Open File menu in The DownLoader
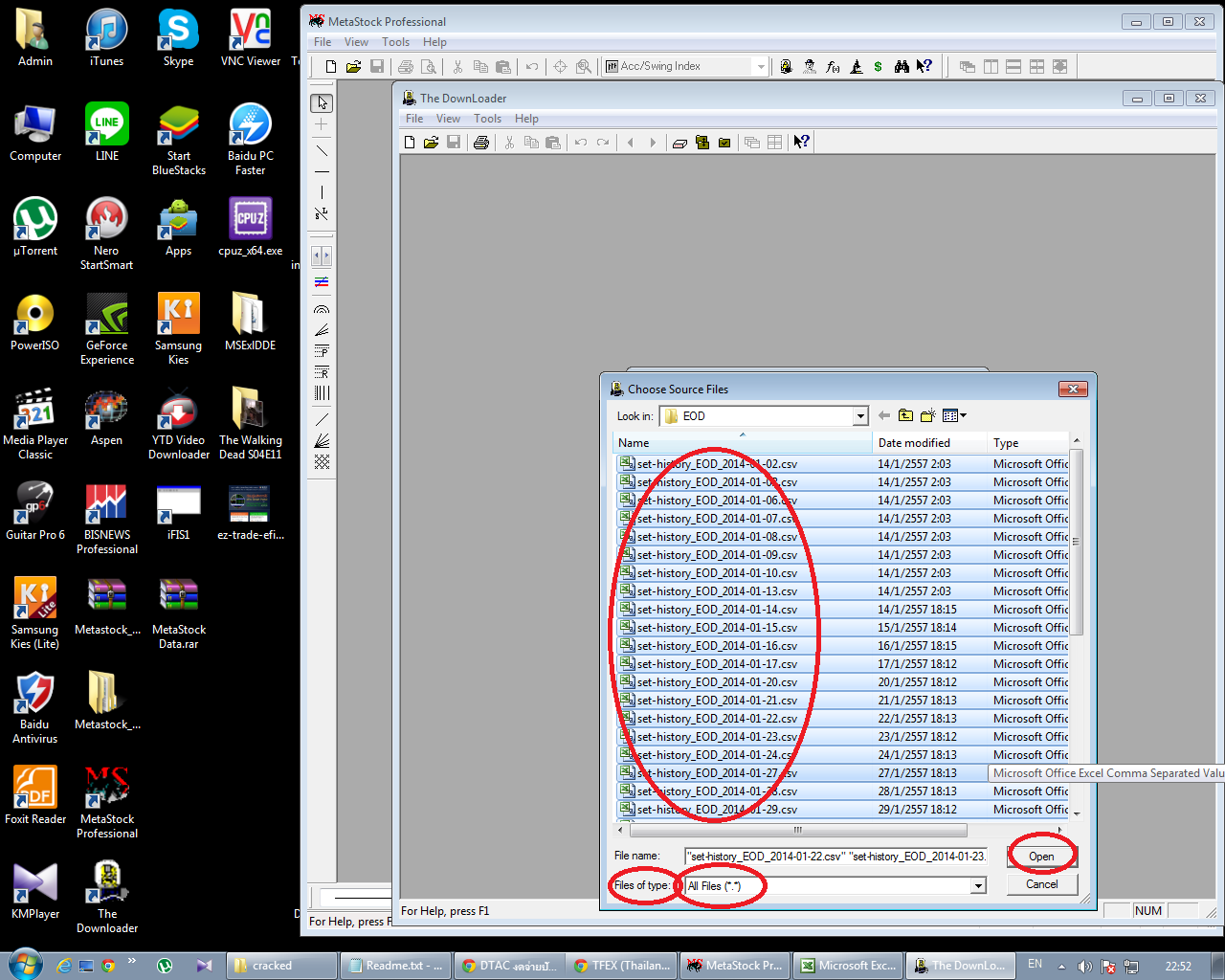This screenshot has width=1225, height=980. click(414, 119)
